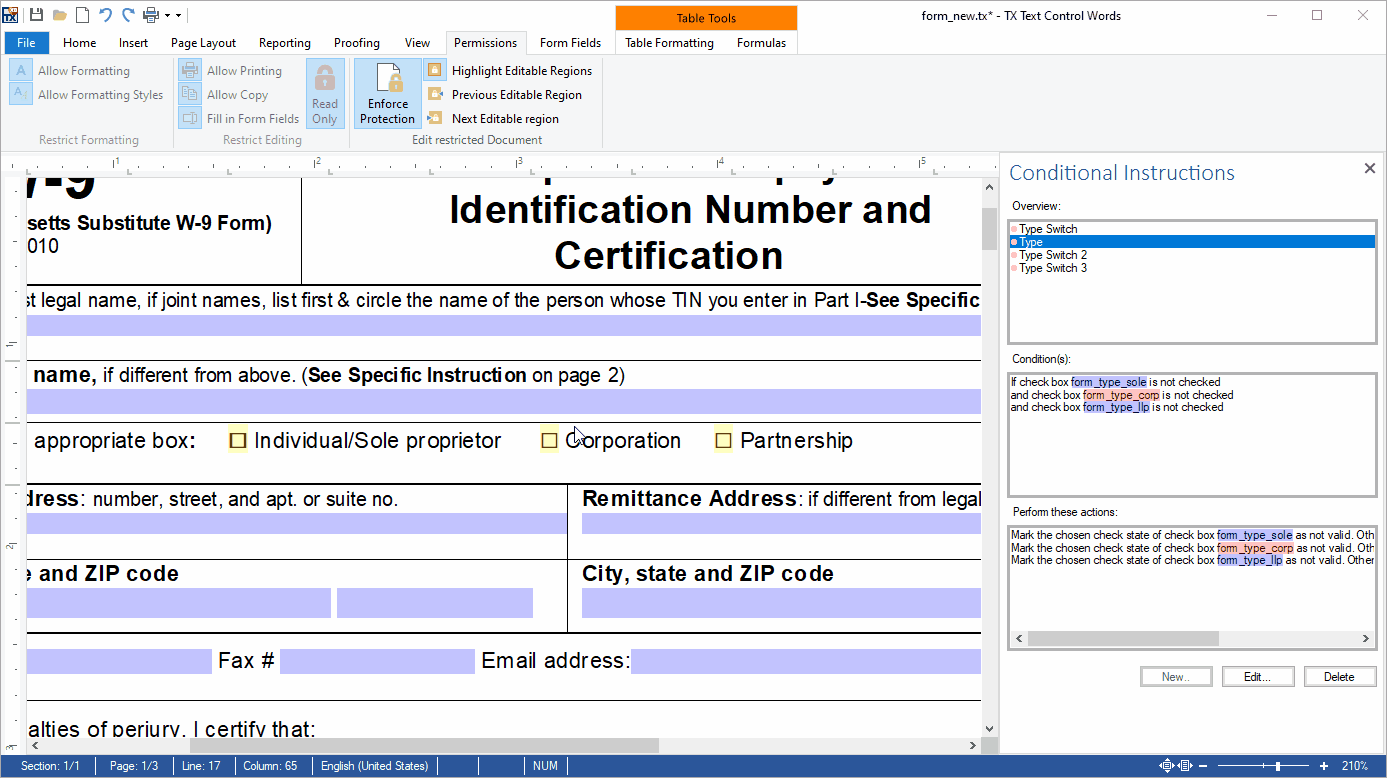Click the Fax # form field
This screenshot has height=778, width=1387.
point(377,662)
